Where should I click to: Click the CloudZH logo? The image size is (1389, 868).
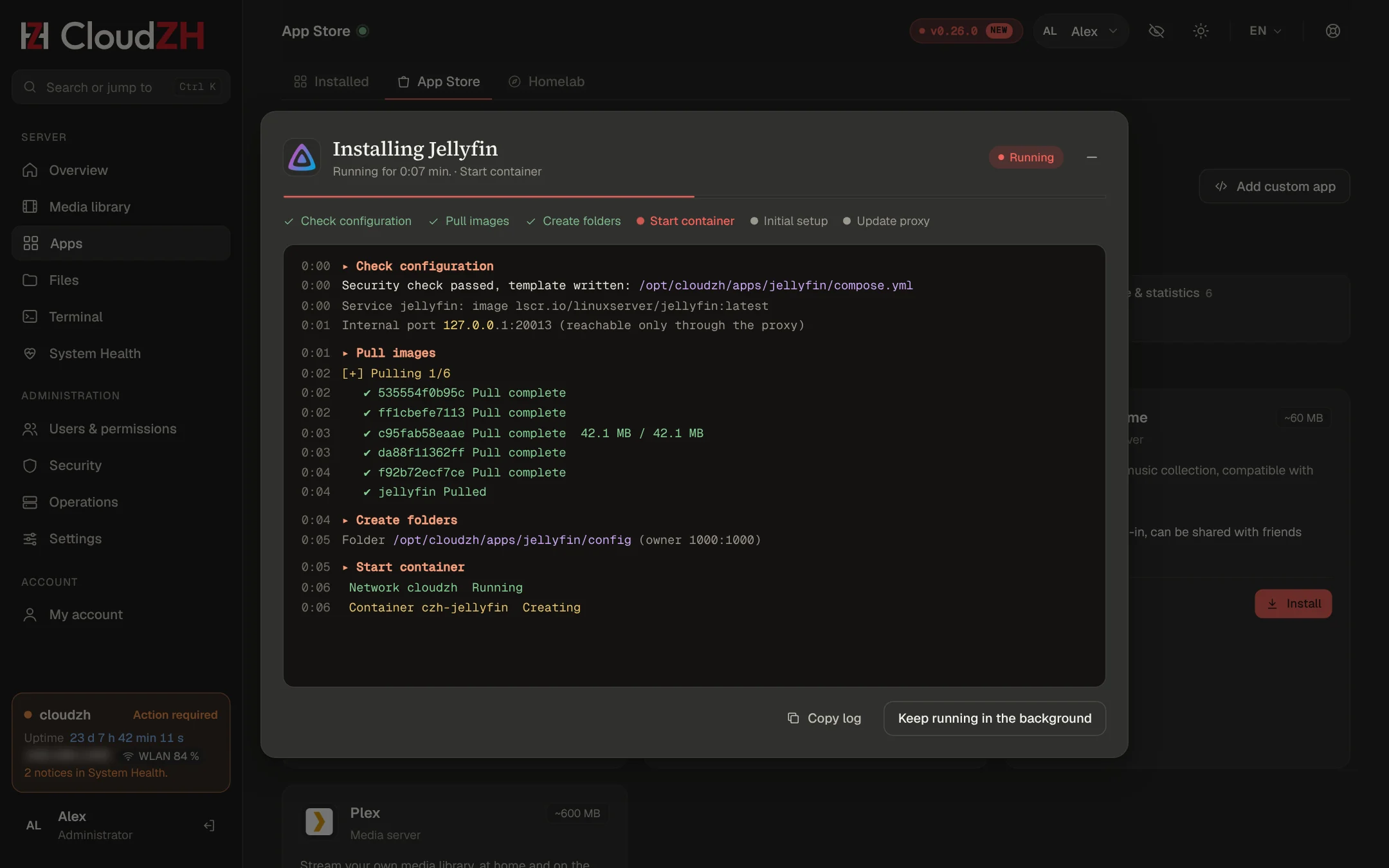[113, 35]
